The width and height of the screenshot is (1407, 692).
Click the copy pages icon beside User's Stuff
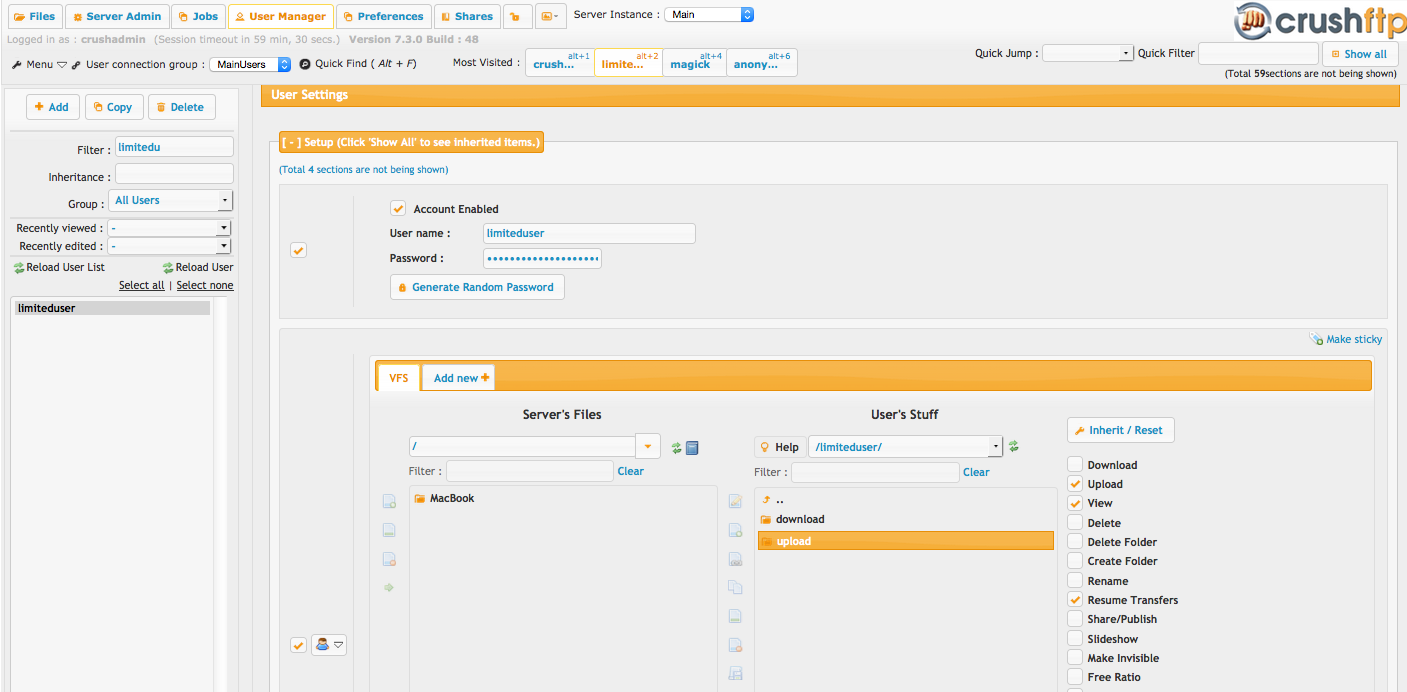click(x=735, y=587)
